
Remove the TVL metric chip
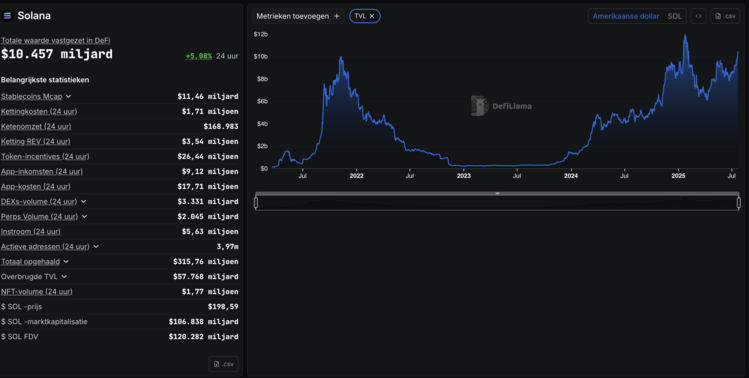point(372,16)
